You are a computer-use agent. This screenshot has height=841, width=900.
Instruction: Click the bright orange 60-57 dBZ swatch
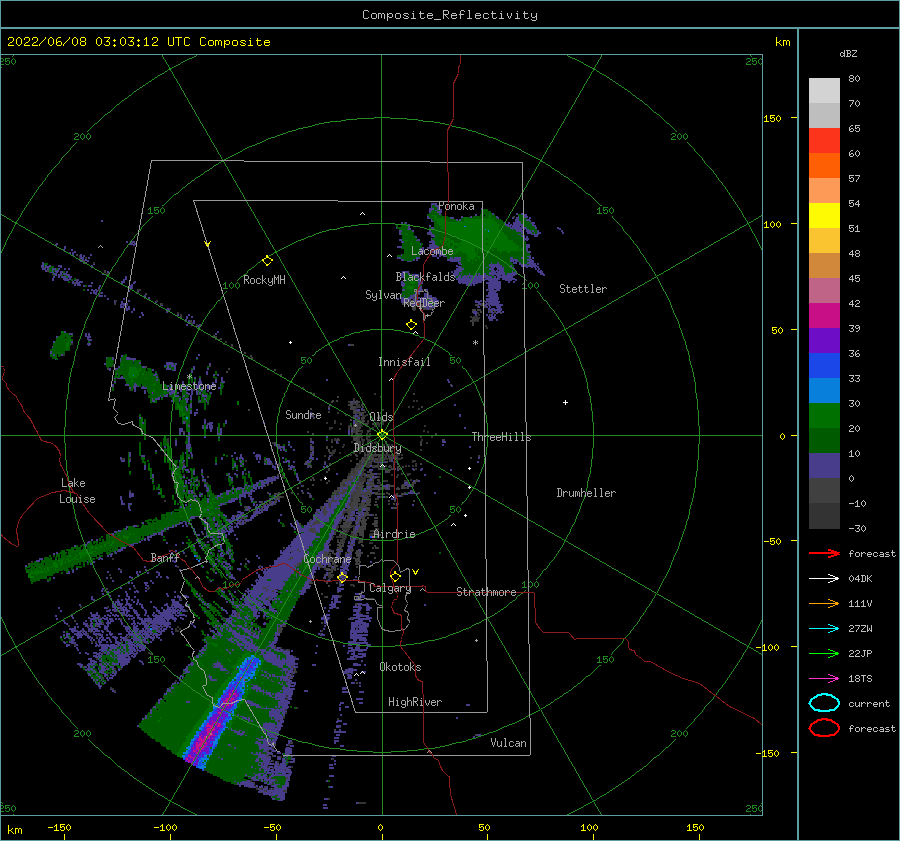tap(824, 166)
